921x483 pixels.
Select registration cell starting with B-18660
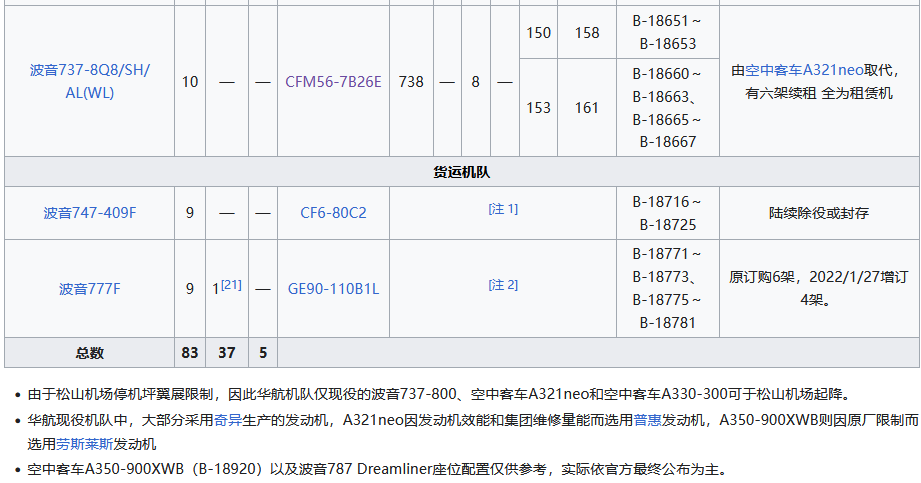(x=668, y=108)
